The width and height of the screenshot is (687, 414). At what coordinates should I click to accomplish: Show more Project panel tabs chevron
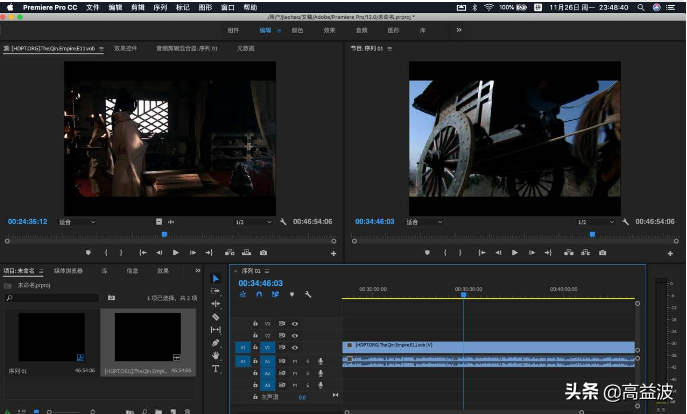tap(198, 271)
